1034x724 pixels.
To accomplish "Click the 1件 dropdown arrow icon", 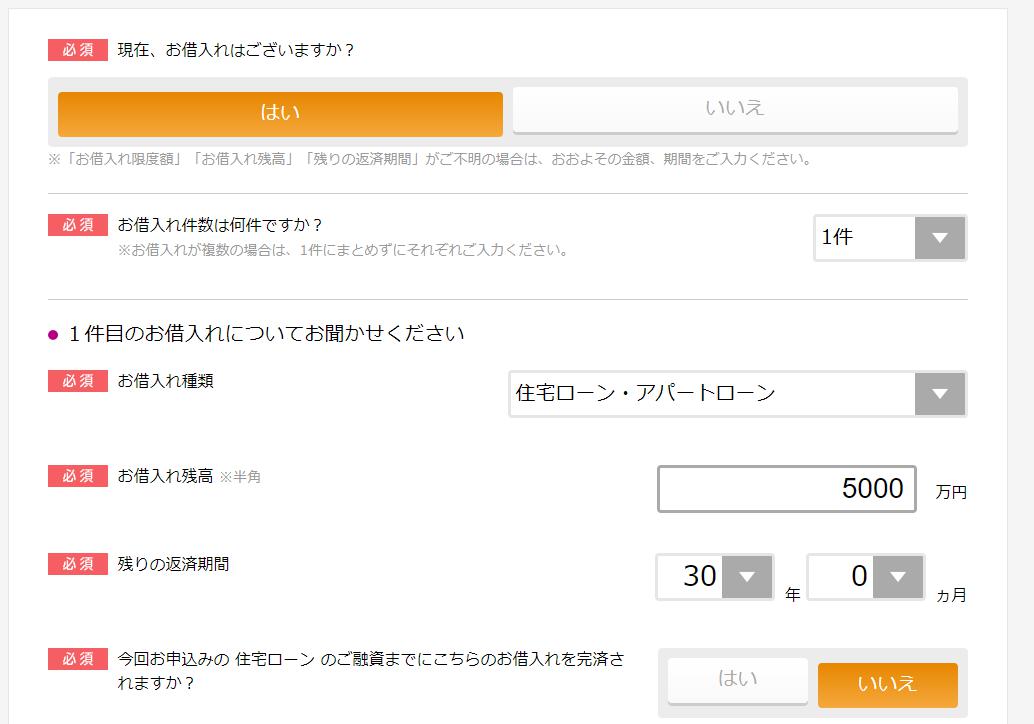I will (940, 237).
